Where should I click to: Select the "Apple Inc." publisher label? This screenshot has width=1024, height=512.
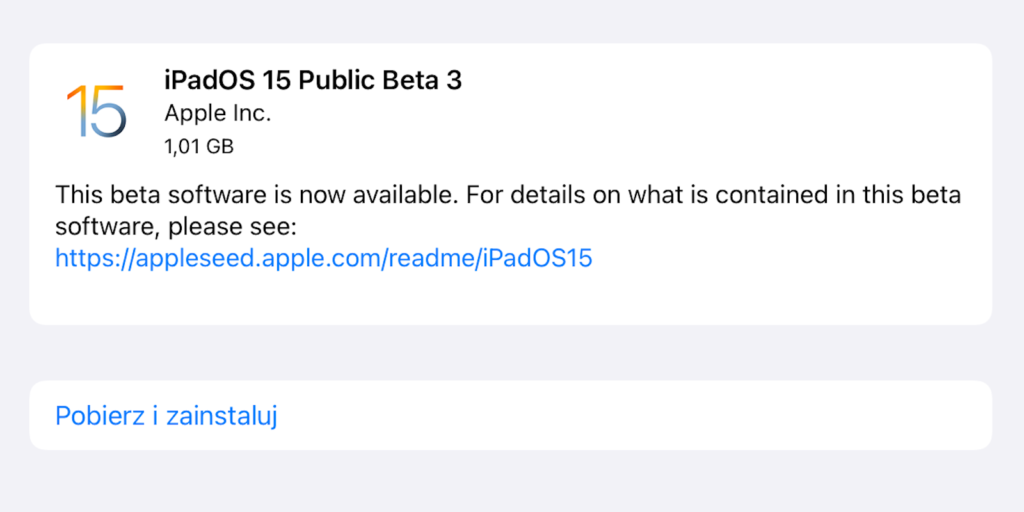[x=218, y=114]
